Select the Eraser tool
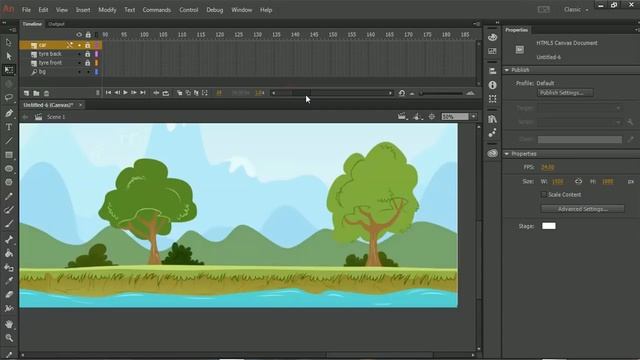Viewport: 640px width, 360px height. click(9, 295)
